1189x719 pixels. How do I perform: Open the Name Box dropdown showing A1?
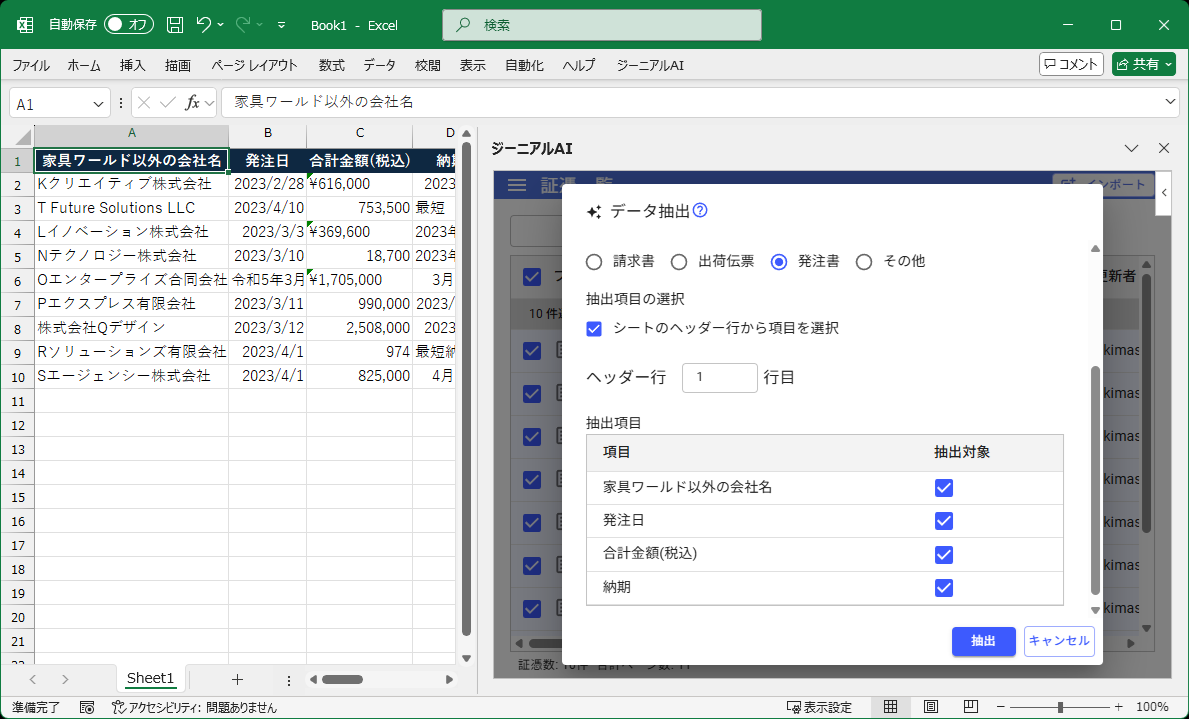pyautogui.click(x=98, y=102)
